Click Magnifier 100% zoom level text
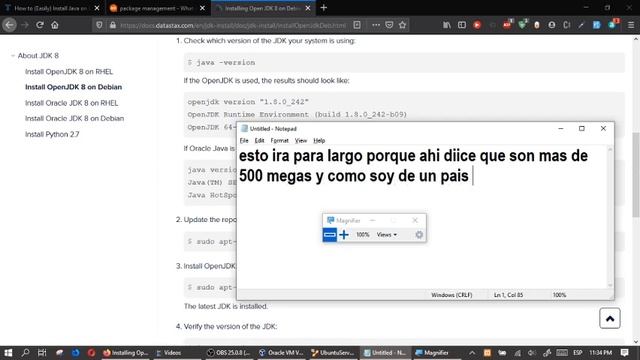Viewport: 640px width, 360px height. coord(362,235)
